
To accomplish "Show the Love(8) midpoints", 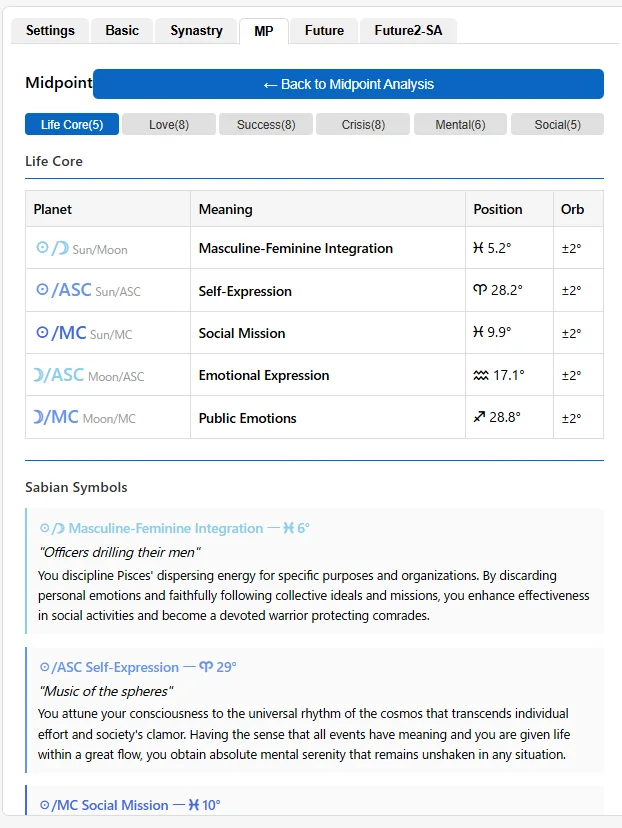I will (x=169, y=125).
